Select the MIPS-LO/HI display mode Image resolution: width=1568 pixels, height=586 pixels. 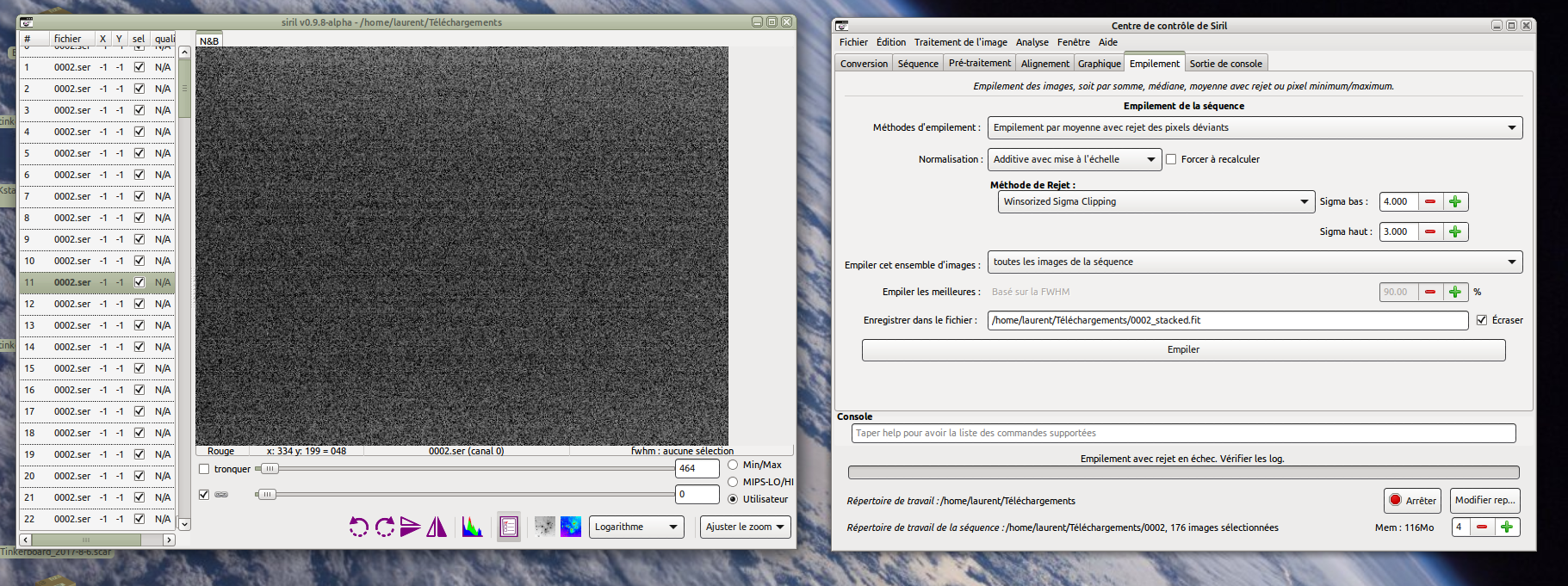[x=733, y=482]
